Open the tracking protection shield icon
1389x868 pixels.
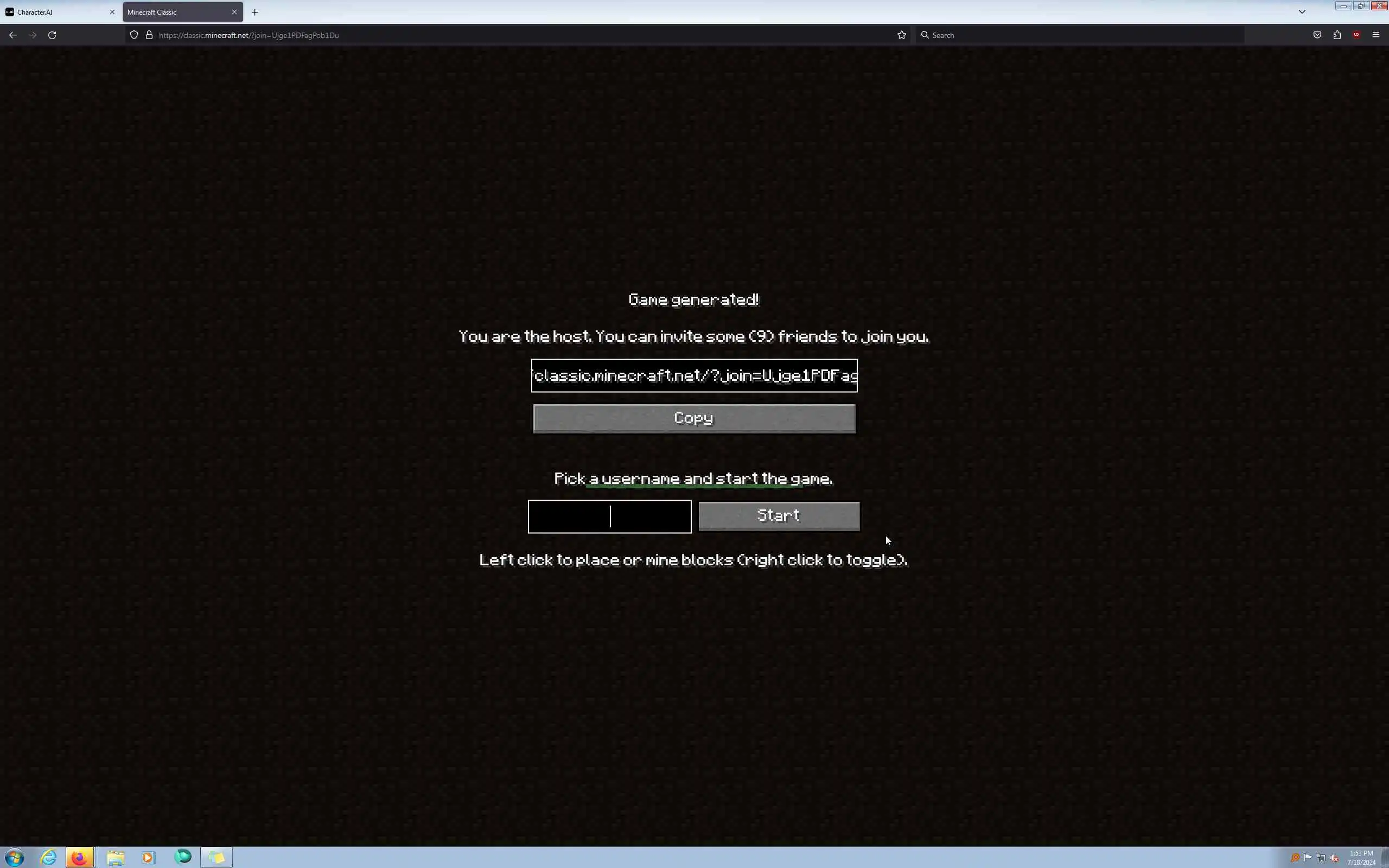point(133,35)
